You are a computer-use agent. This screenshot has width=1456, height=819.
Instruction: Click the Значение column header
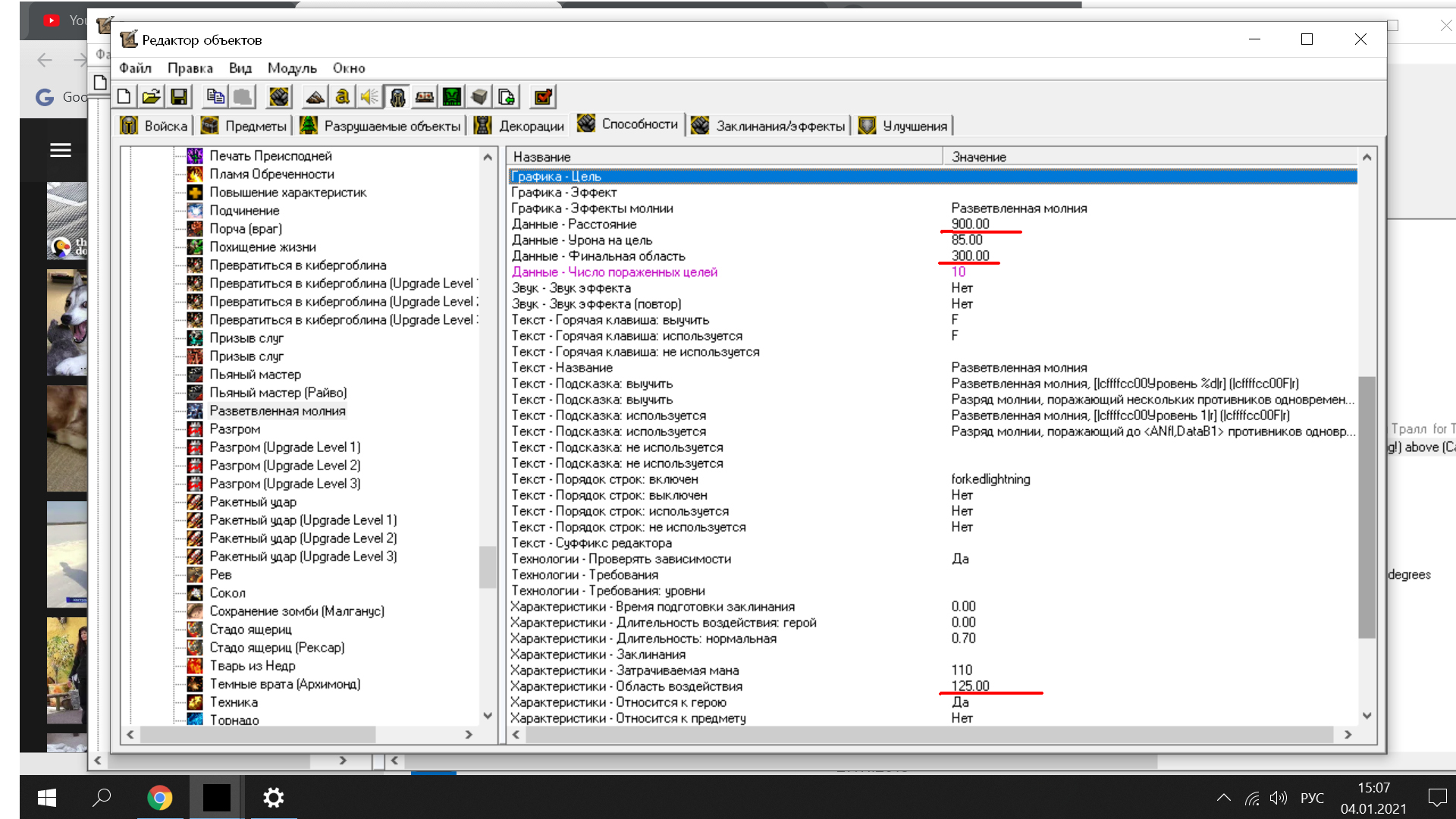pyautogui.click(x=978, y=157)
